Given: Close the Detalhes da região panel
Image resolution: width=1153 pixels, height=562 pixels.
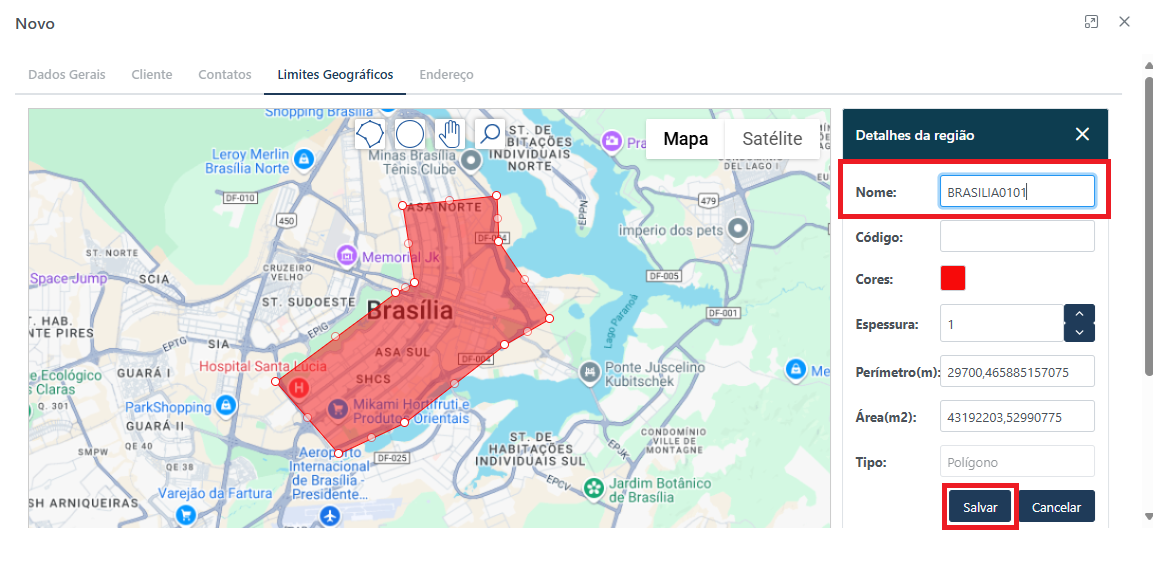Looking at the screenshot, I should pos(1082,135).
